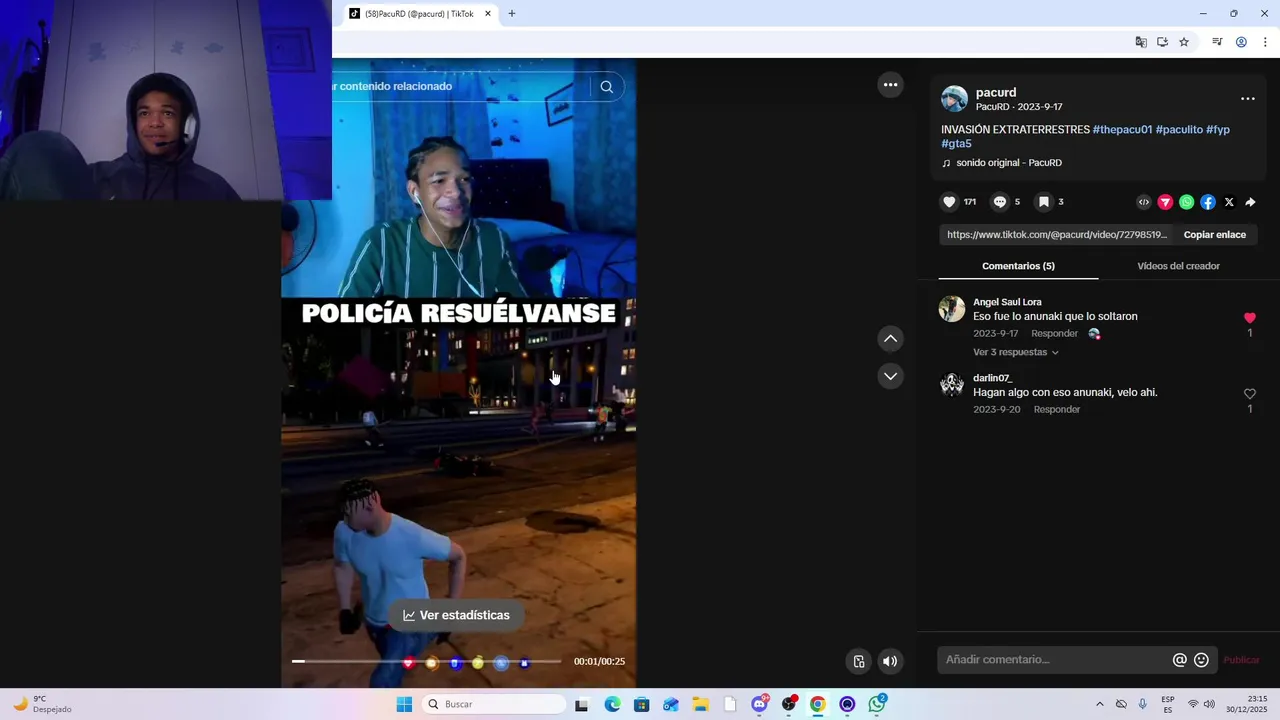Image resolution: width=1280 pixels, height=720 pixels.
Task: Click 'Ver estadísticas' button on video
Action: coord(457,615)
